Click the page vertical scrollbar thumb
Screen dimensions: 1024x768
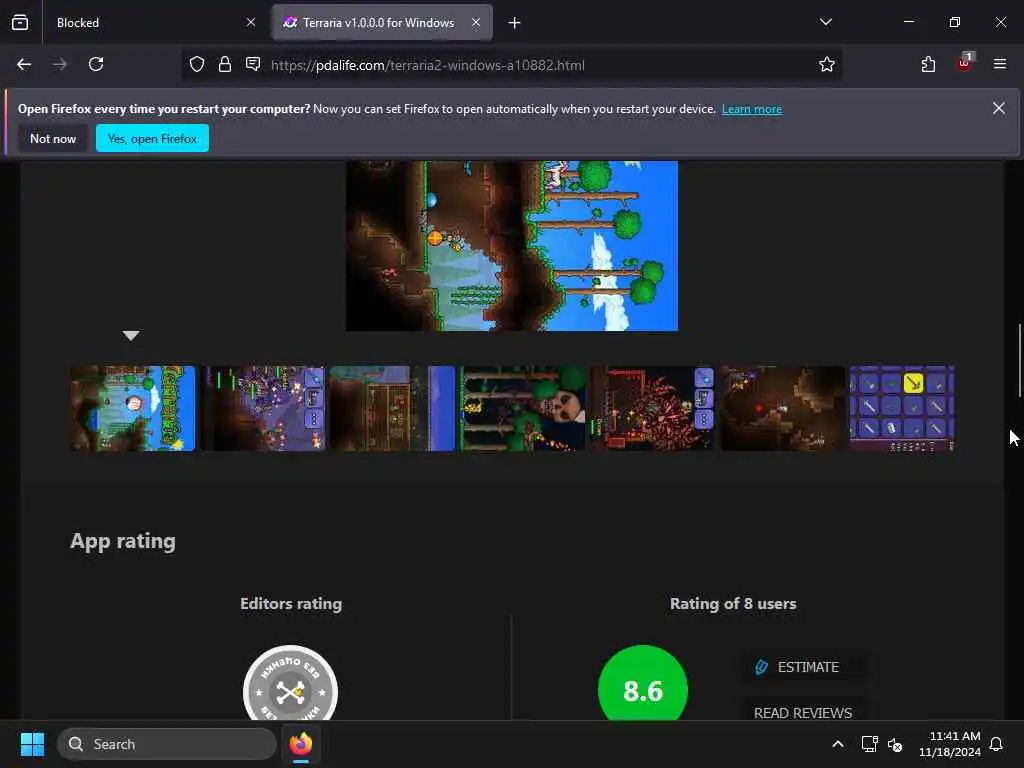tap(1019, 360)
